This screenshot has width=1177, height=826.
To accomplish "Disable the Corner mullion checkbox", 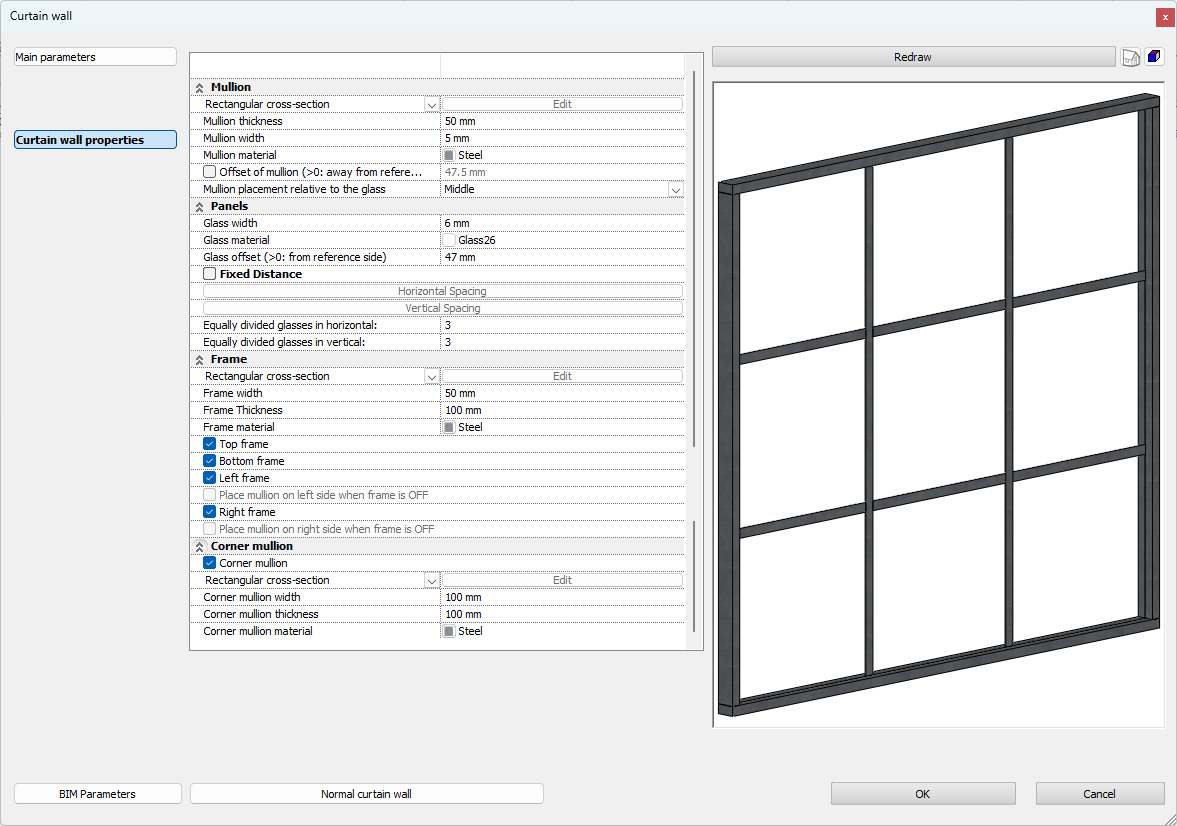I will click(209, 563).
